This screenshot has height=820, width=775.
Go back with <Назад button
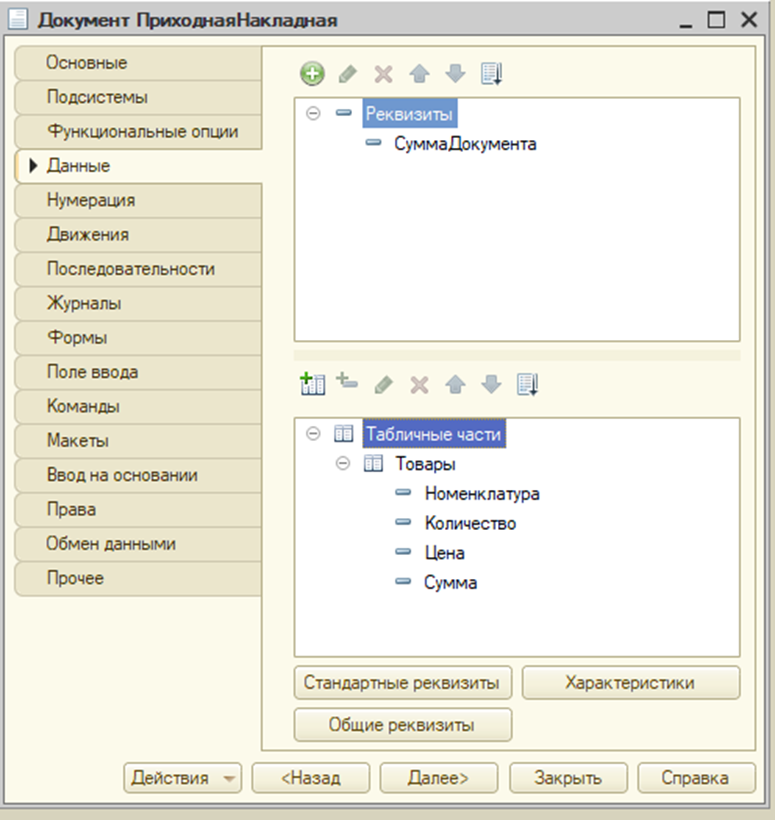[311, 778]
